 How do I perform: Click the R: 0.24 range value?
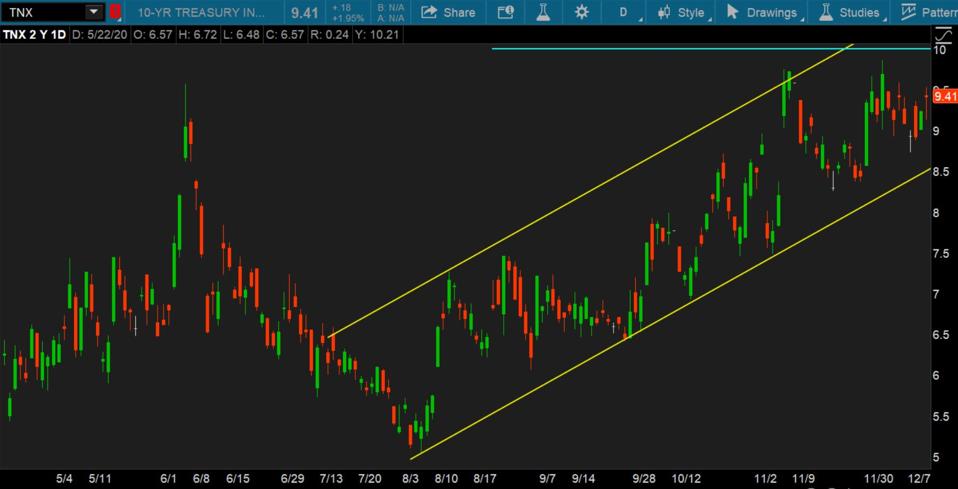pos(329,35)
